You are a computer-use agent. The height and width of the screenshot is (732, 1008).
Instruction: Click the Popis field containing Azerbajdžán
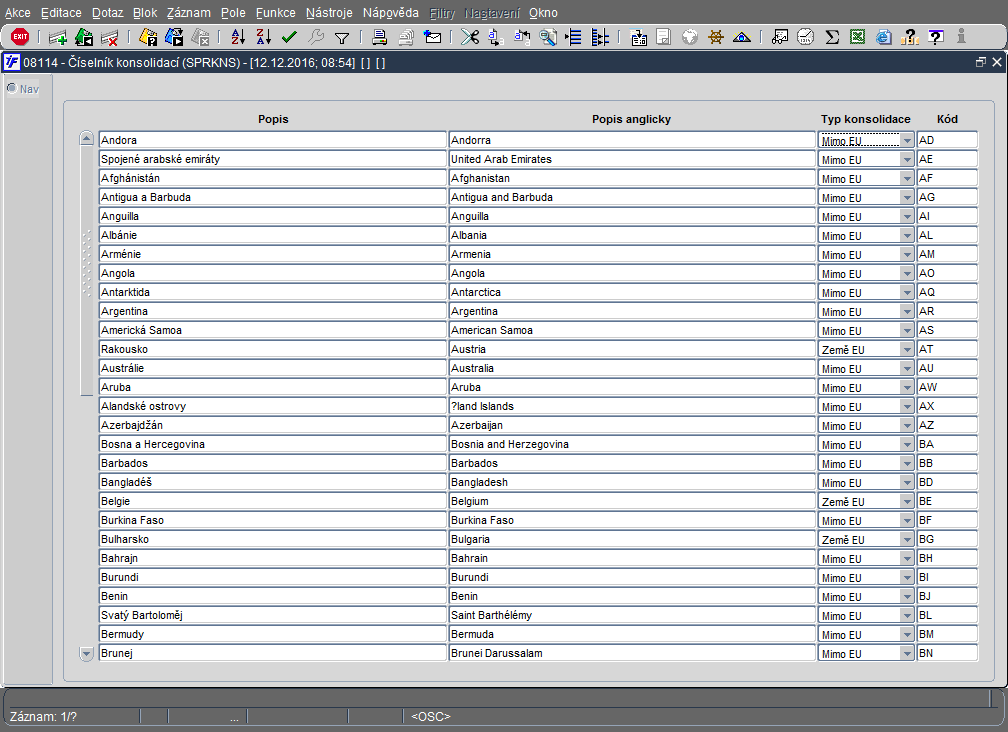[273, 425]
